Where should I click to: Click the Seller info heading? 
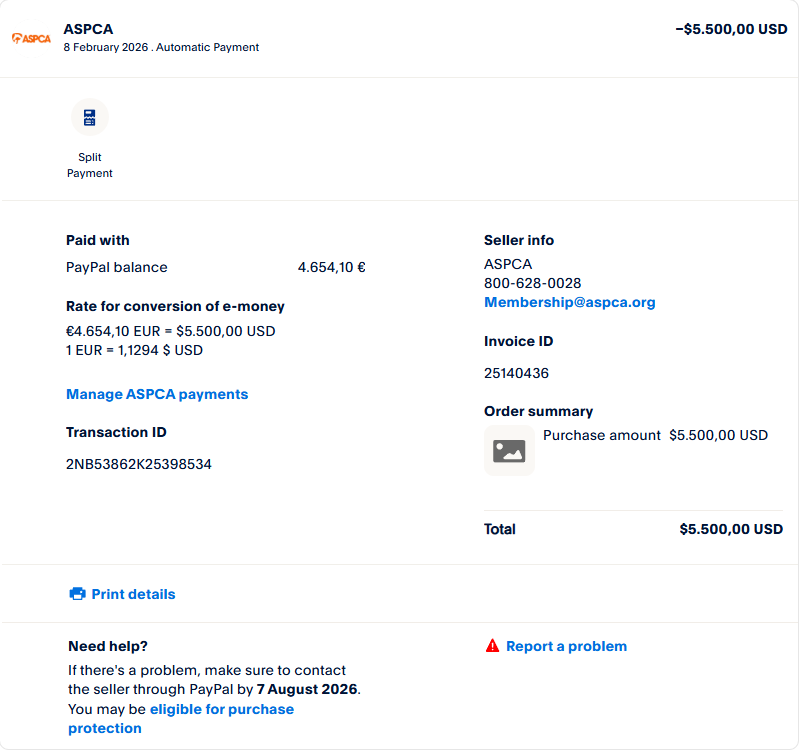coord(519,240)
